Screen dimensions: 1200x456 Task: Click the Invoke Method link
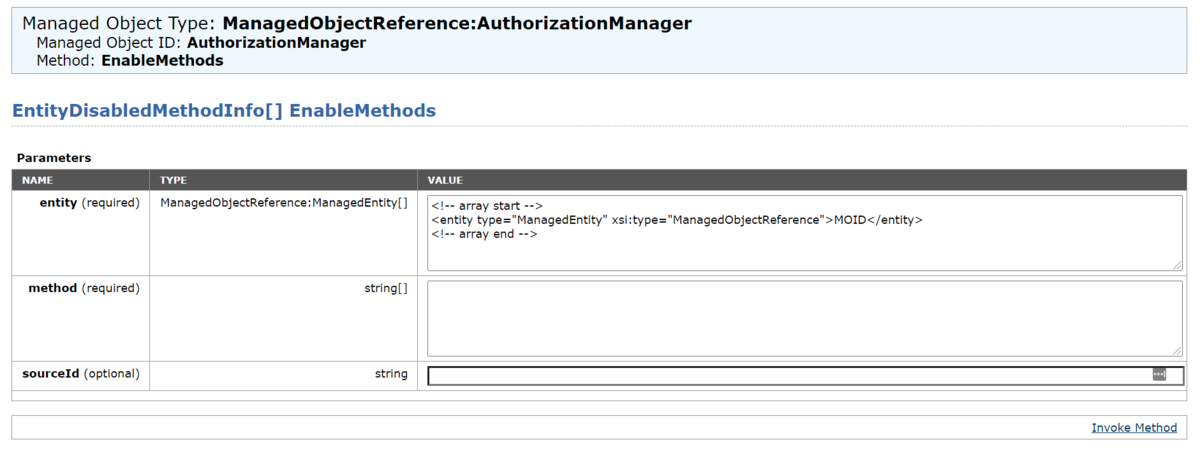point(1134,427)
